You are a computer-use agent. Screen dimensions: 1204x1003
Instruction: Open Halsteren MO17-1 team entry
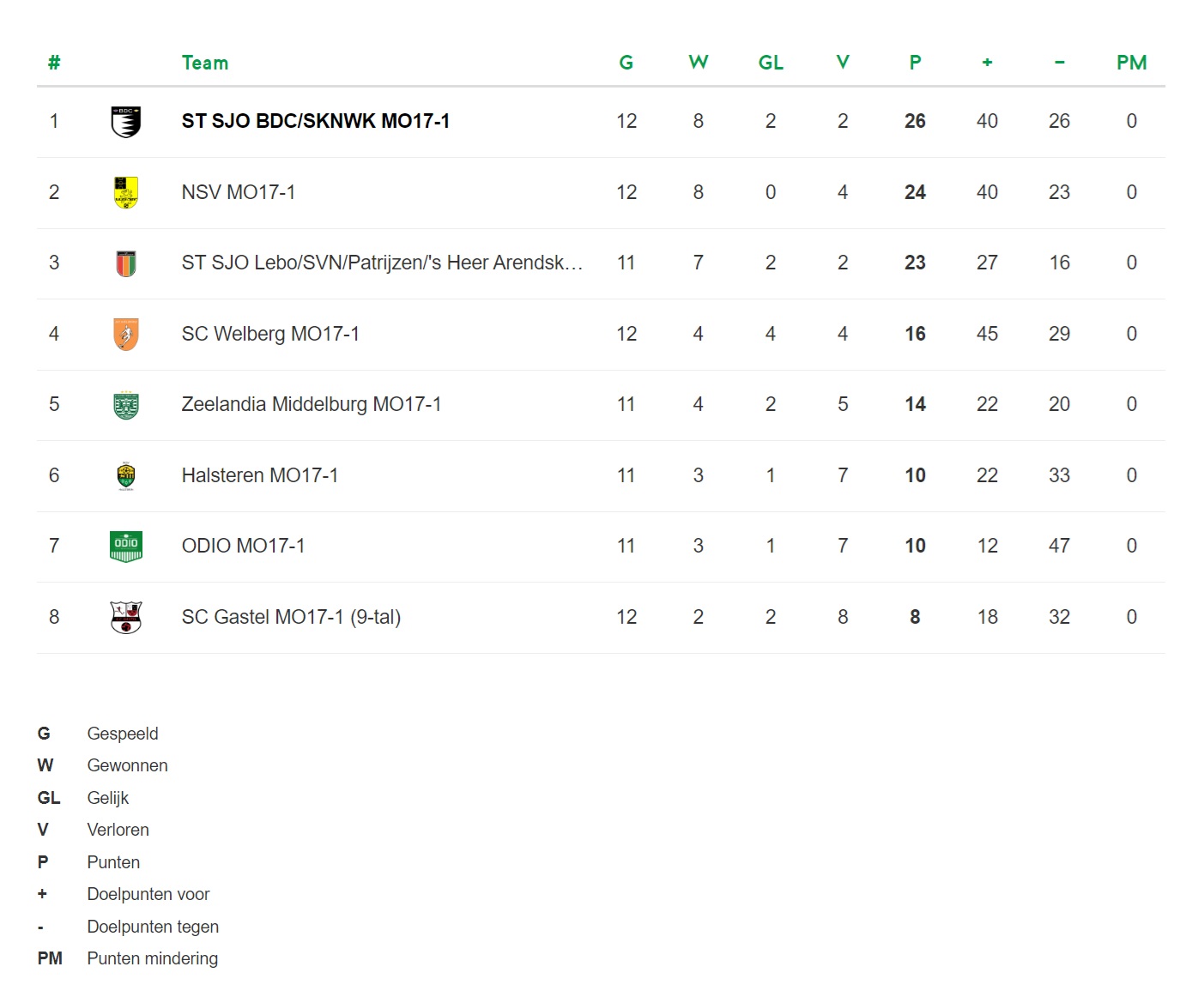[x=260, y=475]
